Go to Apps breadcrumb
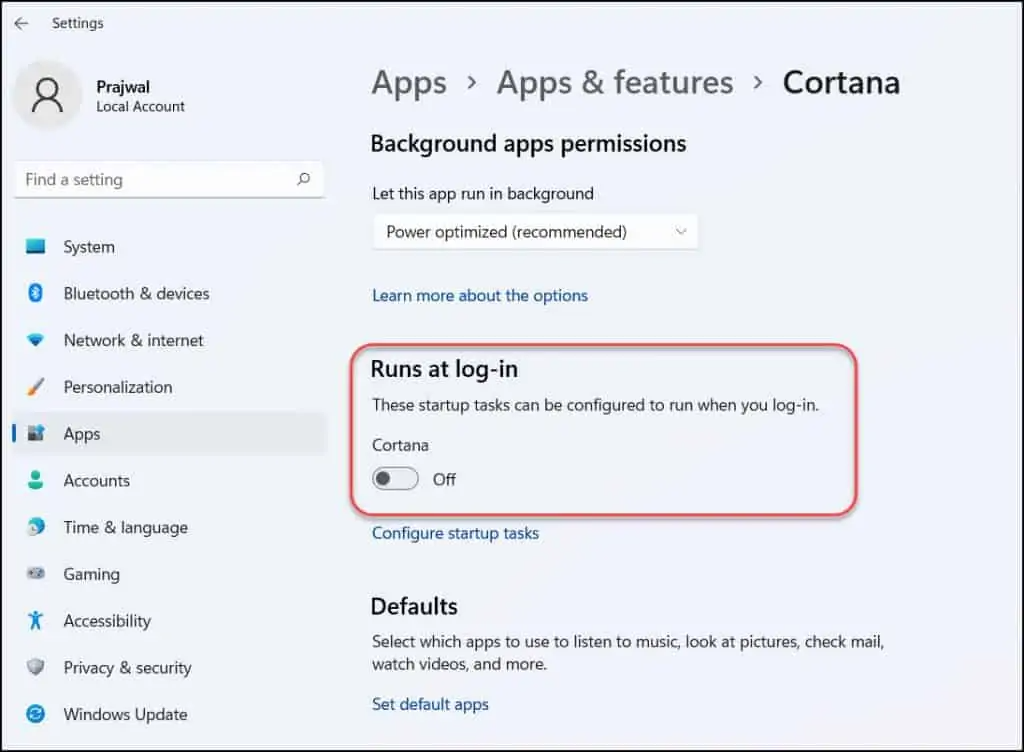This screenshot has height=752, width=1024. pyautogui.click(x=409, y=83)
